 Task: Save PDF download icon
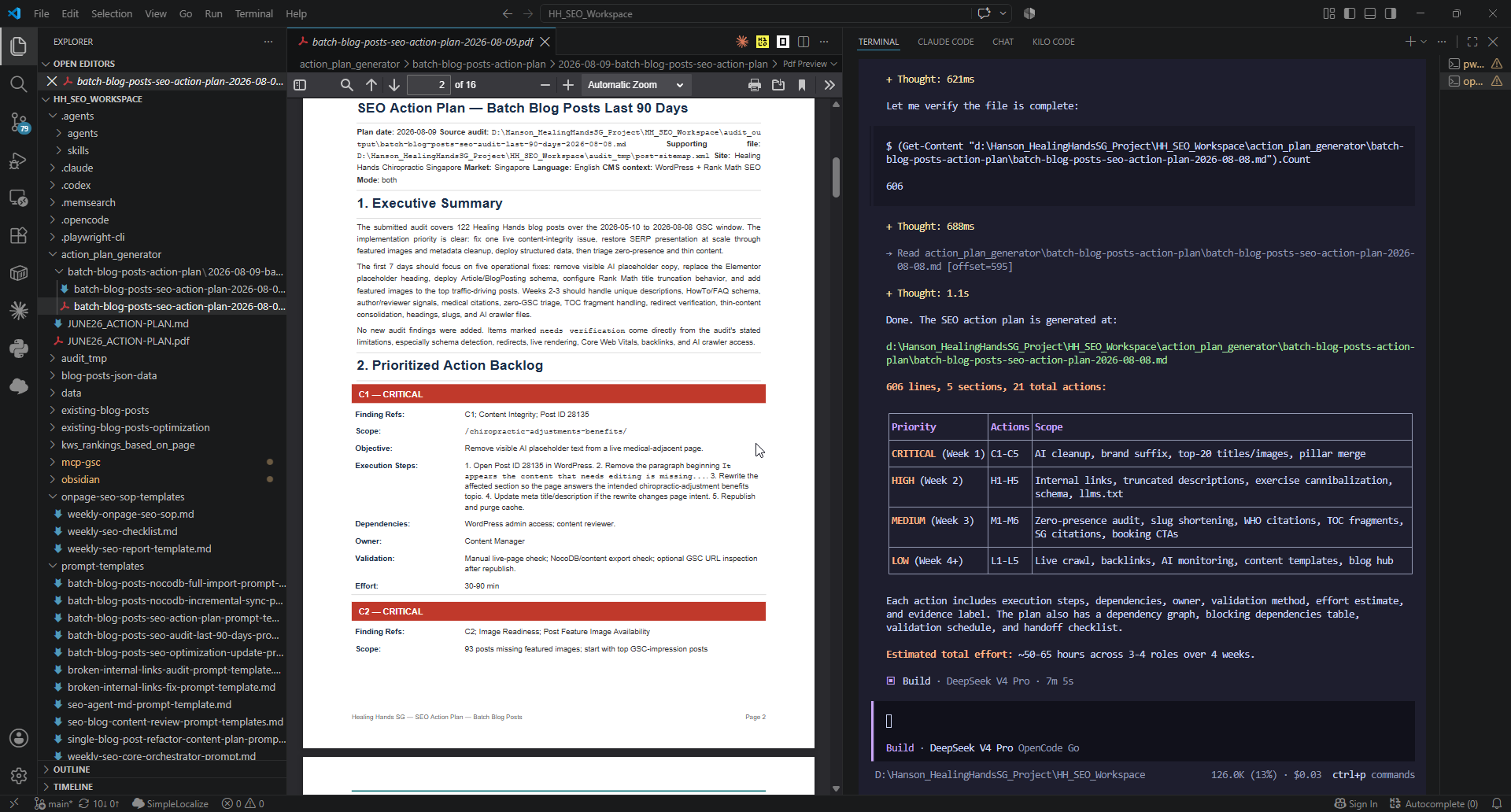(778, 85)
